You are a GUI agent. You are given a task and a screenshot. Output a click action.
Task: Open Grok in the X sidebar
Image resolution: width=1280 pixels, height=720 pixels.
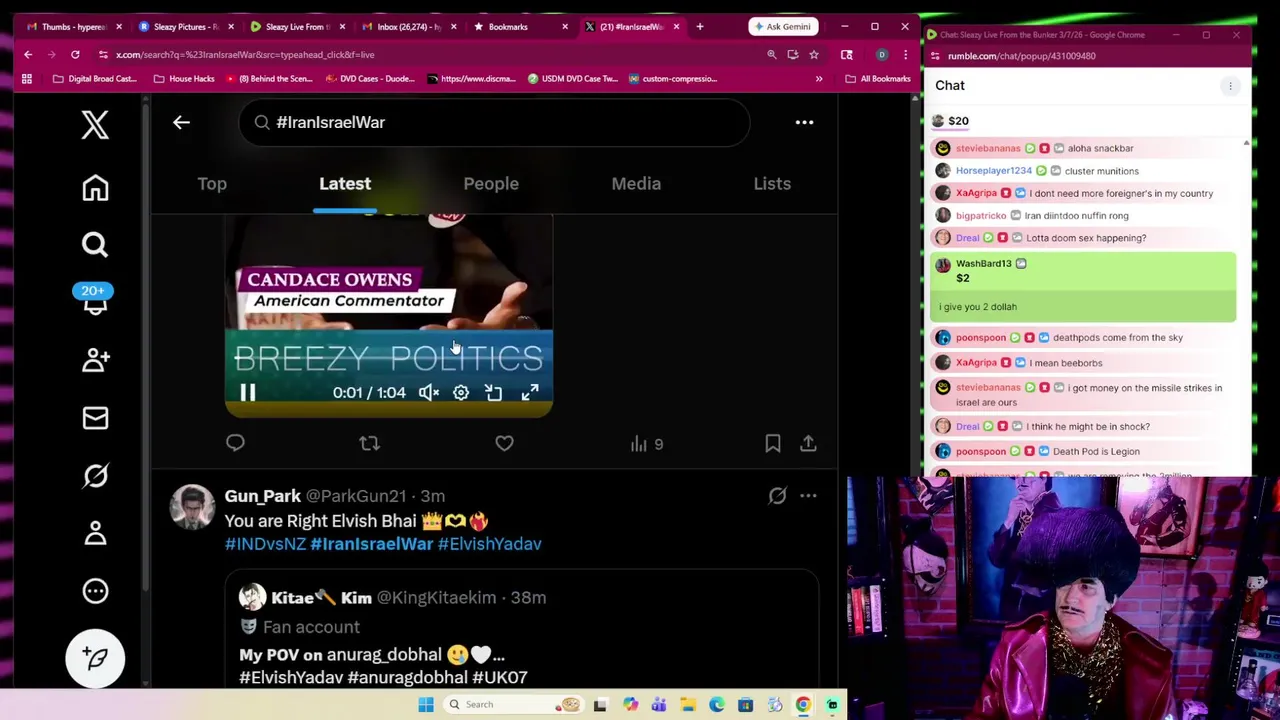95,476
